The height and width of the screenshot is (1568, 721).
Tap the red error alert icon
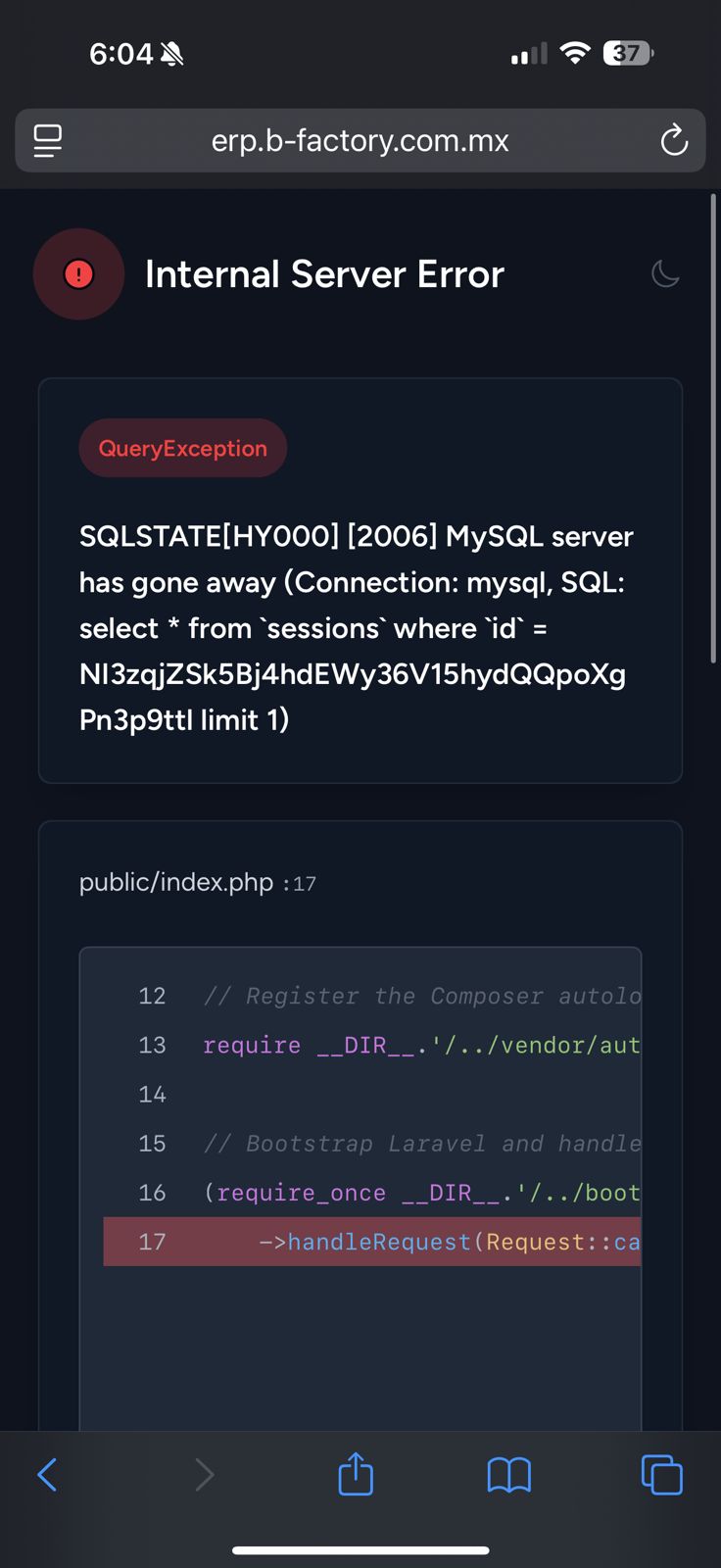tap(78, 274)
